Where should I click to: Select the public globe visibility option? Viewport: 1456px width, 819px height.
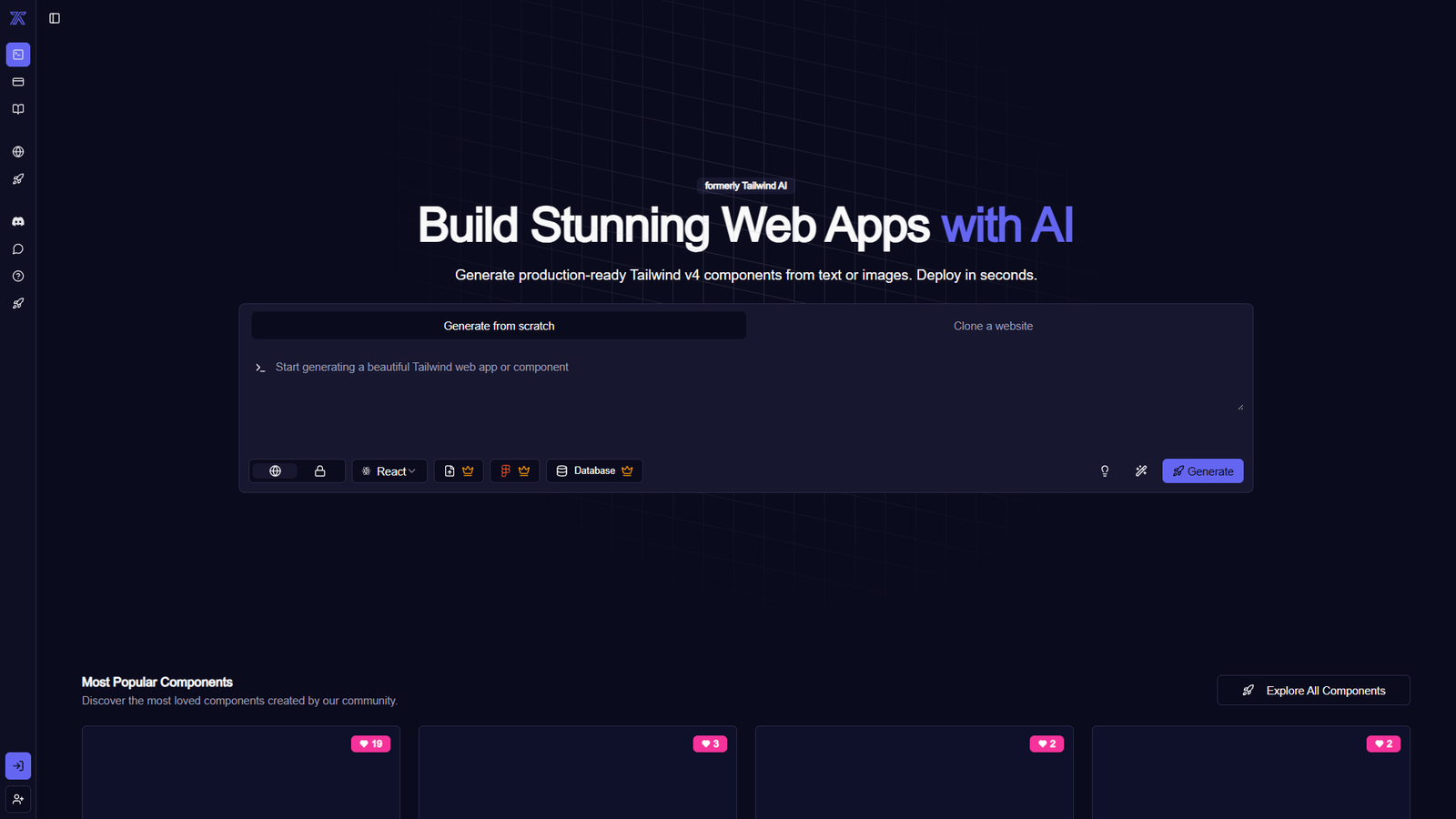click(275, 471)
